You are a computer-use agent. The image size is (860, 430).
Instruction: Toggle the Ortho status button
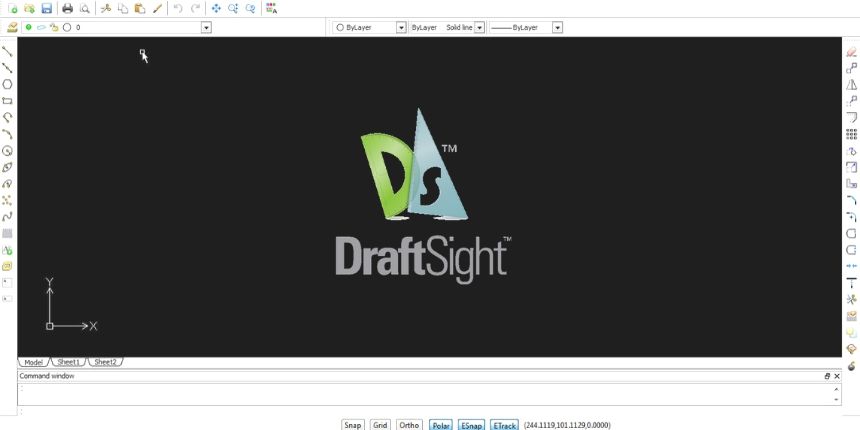[409, 425]
